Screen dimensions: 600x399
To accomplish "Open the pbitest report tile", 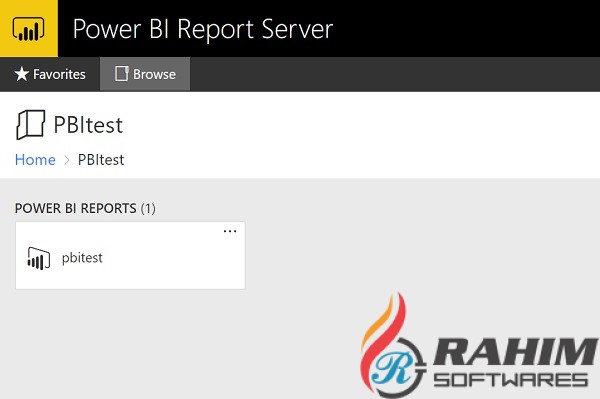I will (130, 256).
